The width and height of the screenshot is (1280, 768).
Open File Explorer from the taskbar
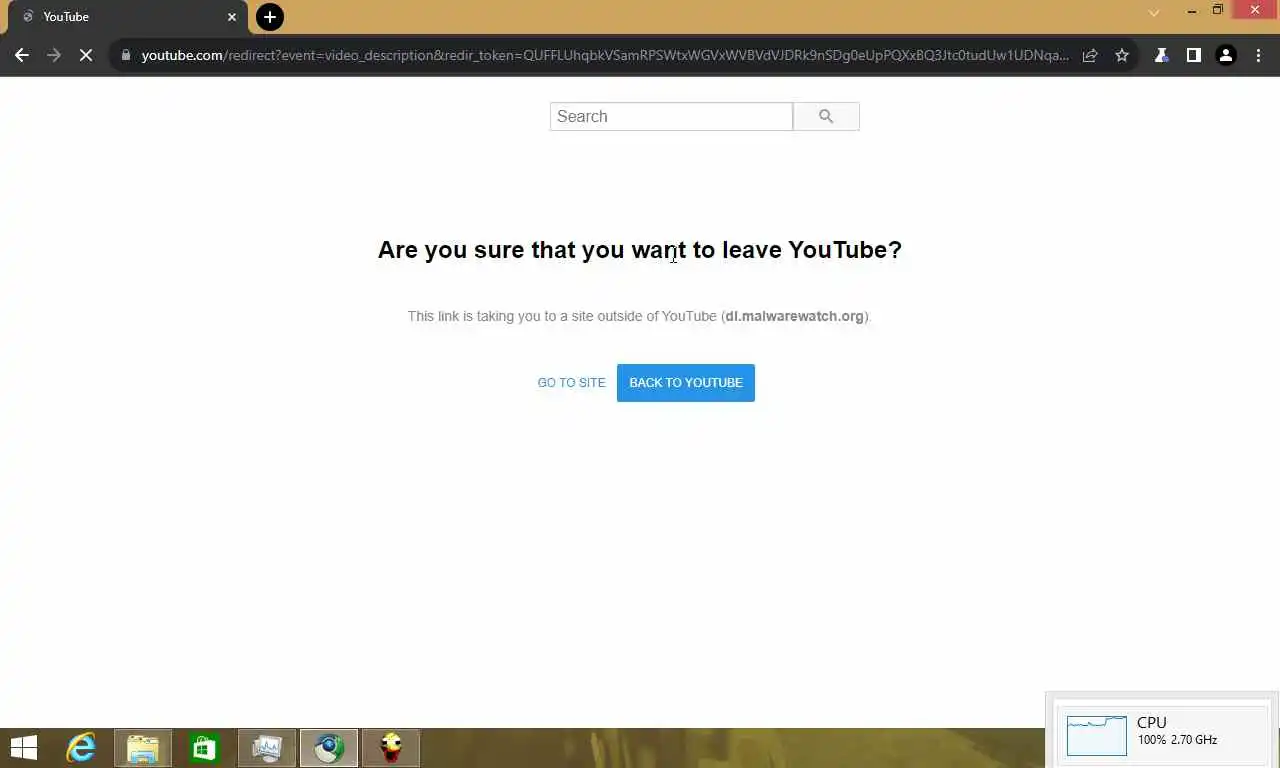pyautogui.click(x=143, y=748)
